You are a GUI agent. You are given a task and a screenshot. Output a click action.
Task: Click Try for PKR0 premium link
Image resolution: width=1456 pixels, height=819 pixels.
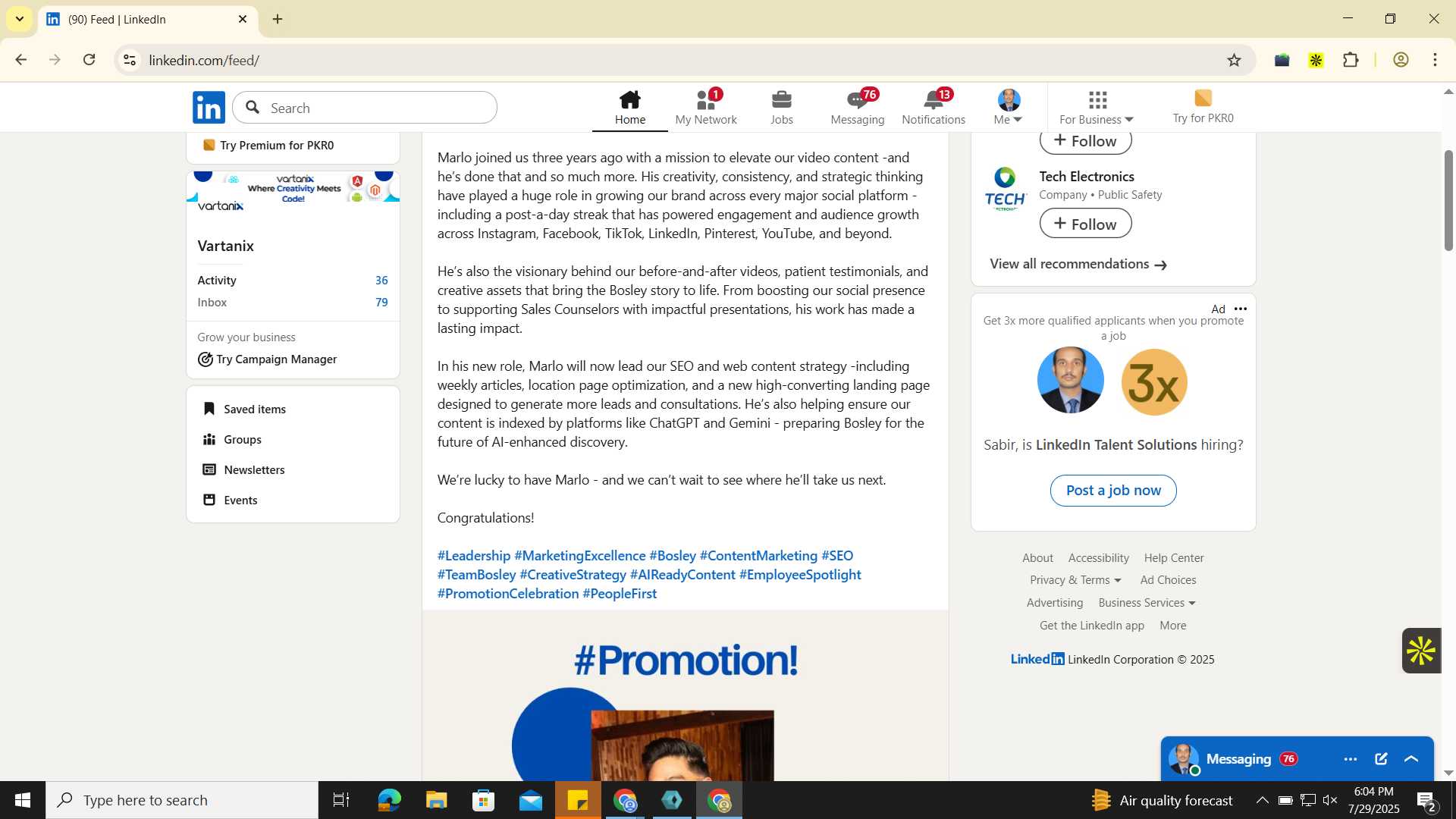pyautogui.click(x=1203, y=108)
